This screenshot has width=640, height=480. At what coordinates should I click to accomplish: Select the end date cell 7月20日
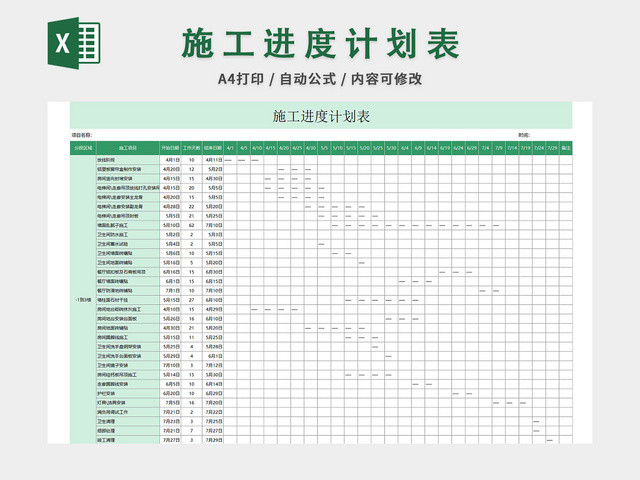213,403
